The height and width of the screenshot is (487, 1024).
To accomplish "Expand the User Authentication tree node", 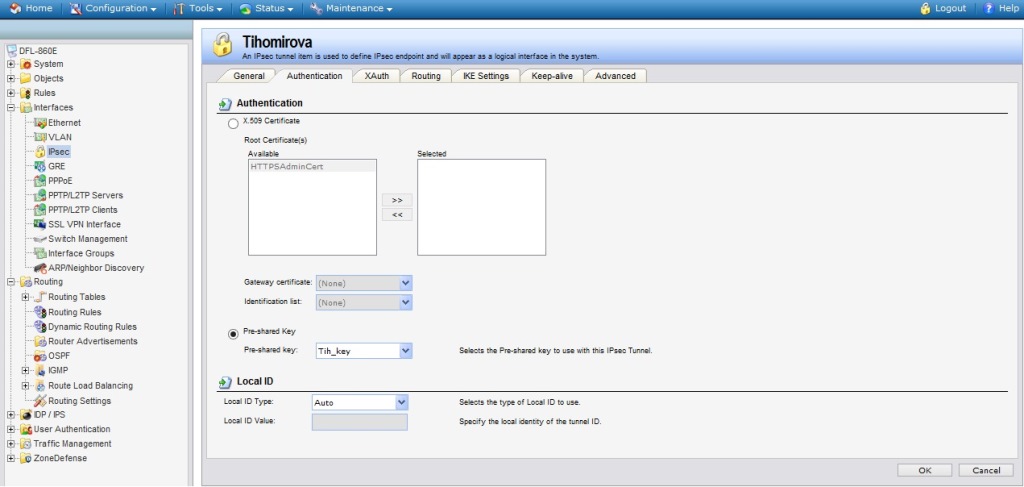I will pyautogui.click(x=11, y=429).
